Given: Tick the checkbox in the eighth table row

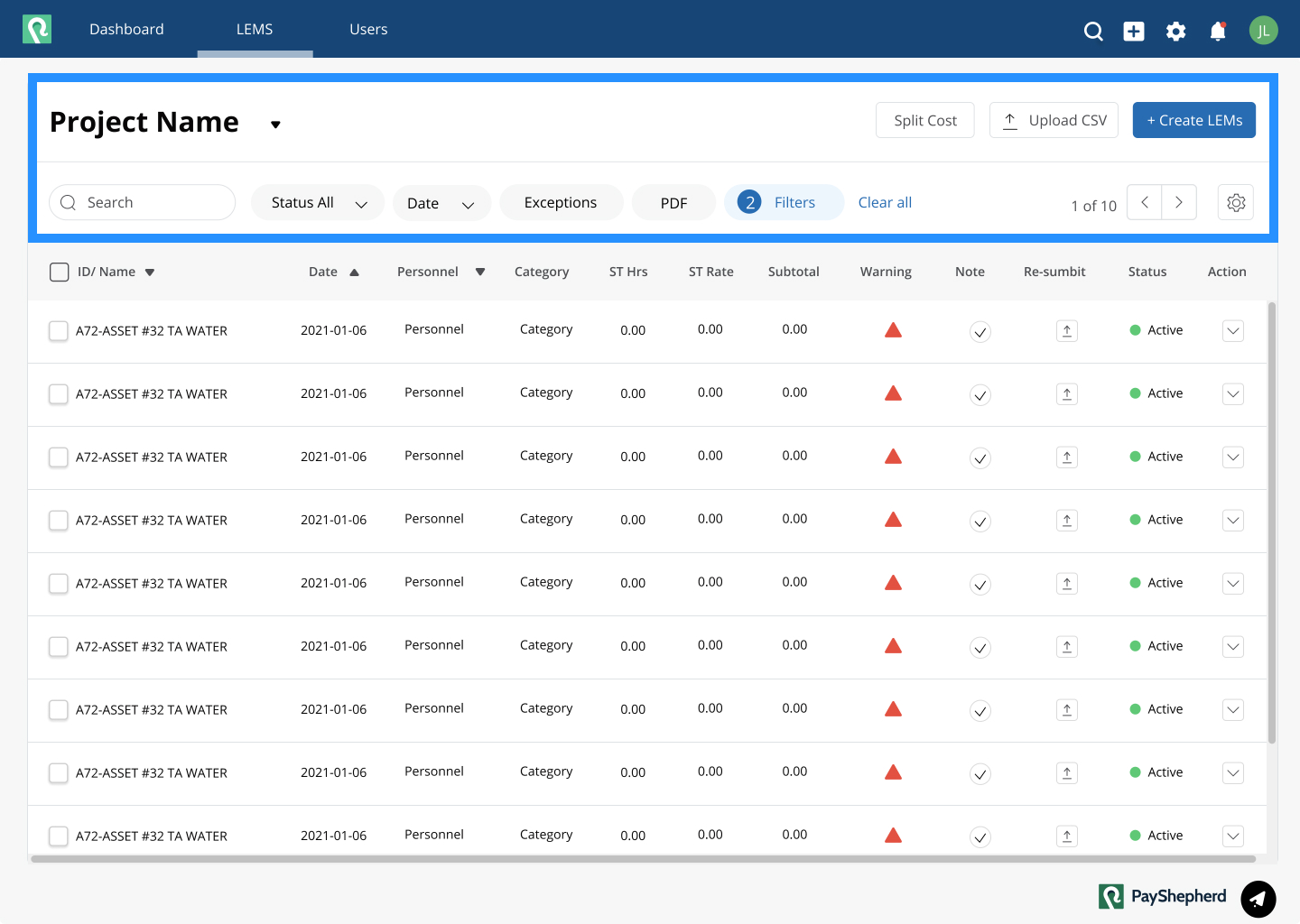Looking at the screenshot, I should click(59, 773).
